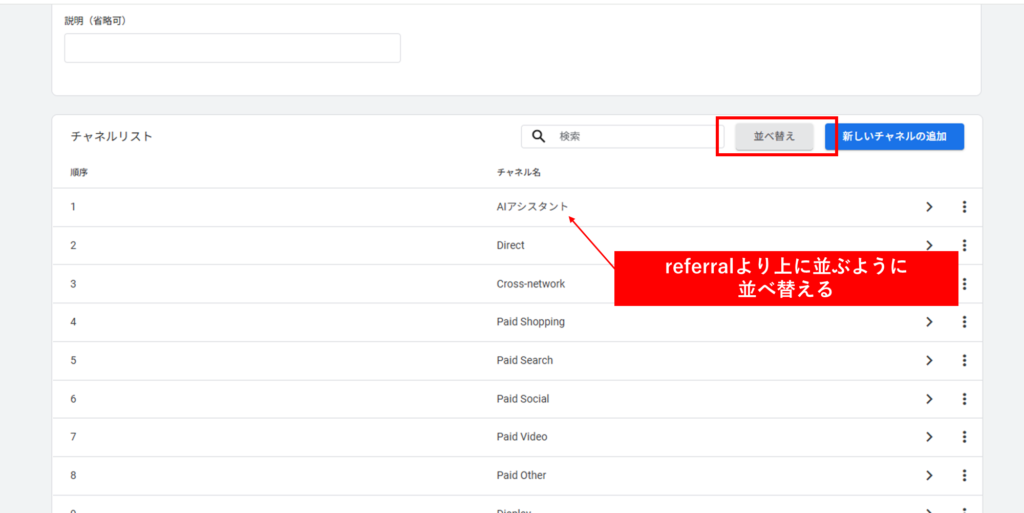Open the three-dot menu for Direct channel
The image size is (1024, 513).
coord(964,245)
